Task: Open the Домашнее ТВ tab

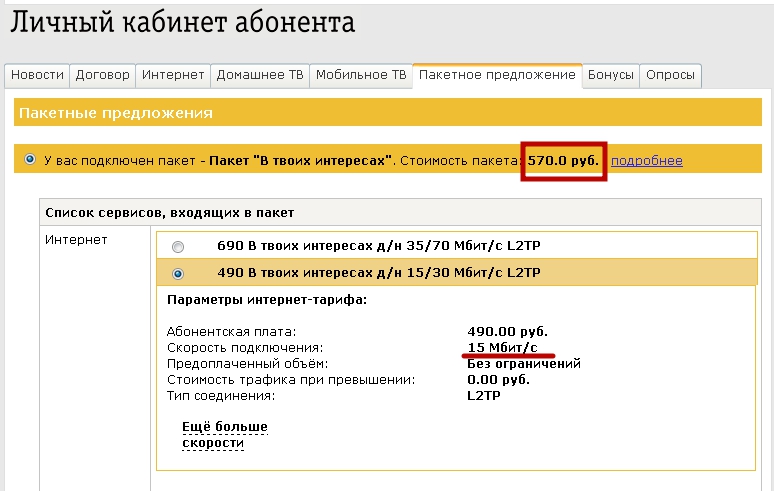Action: point(260,76)
